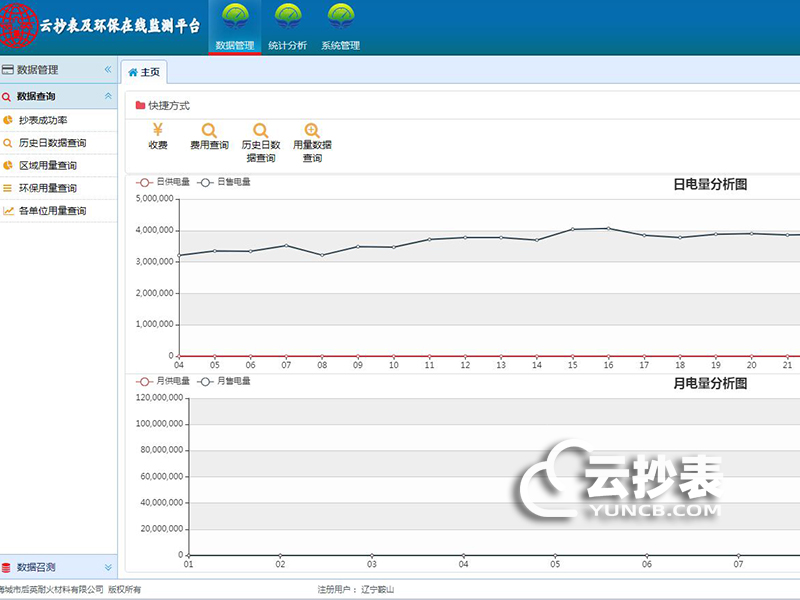This screenshot has width=800, height=600.
Task: Collapse the 数据管理 sidebar panel
Action: 108,70
